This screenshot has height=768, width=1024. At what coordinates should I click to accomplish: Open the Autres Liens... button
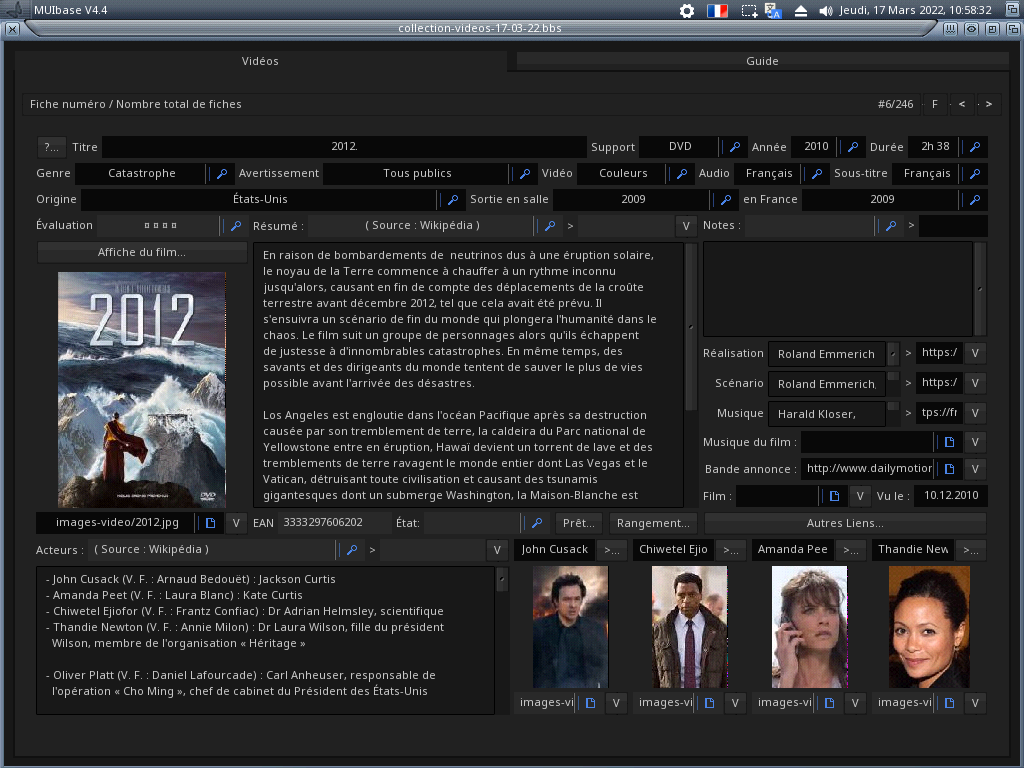[x=845, y=523]
